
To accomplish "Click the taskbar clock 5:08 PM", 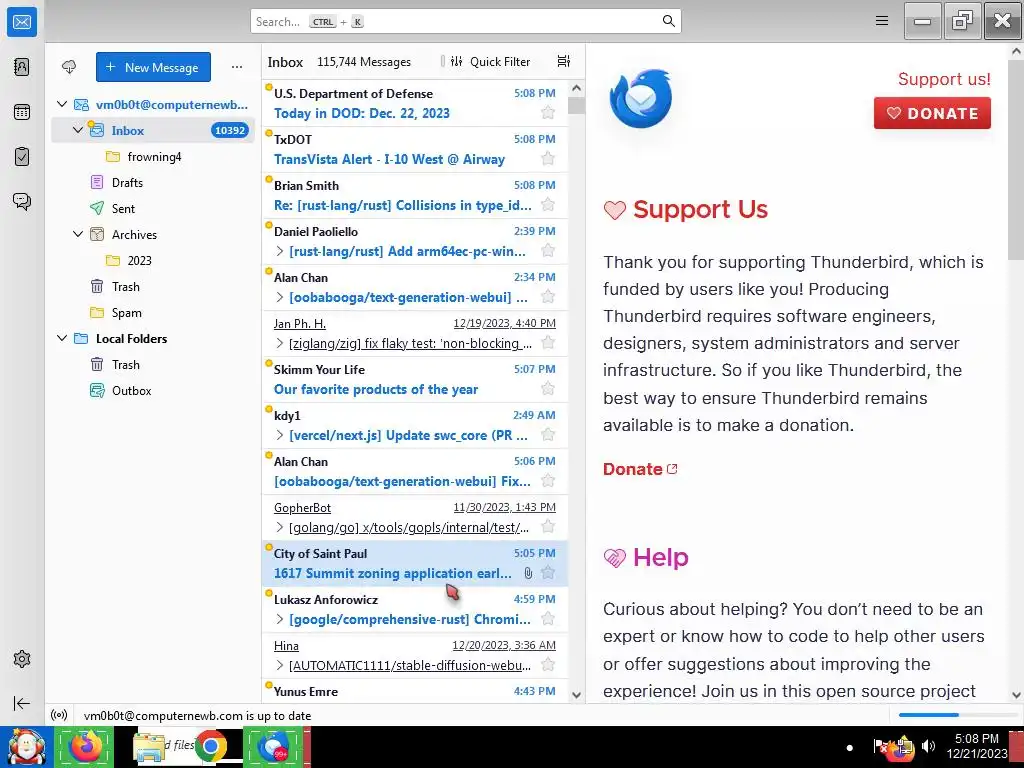I will (x=976, y=739).
